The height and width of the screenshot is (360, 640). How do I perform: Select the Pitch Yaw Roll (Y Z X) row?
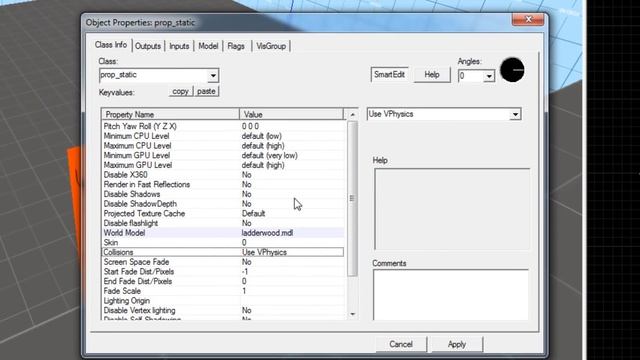click(x=223, y=126)
